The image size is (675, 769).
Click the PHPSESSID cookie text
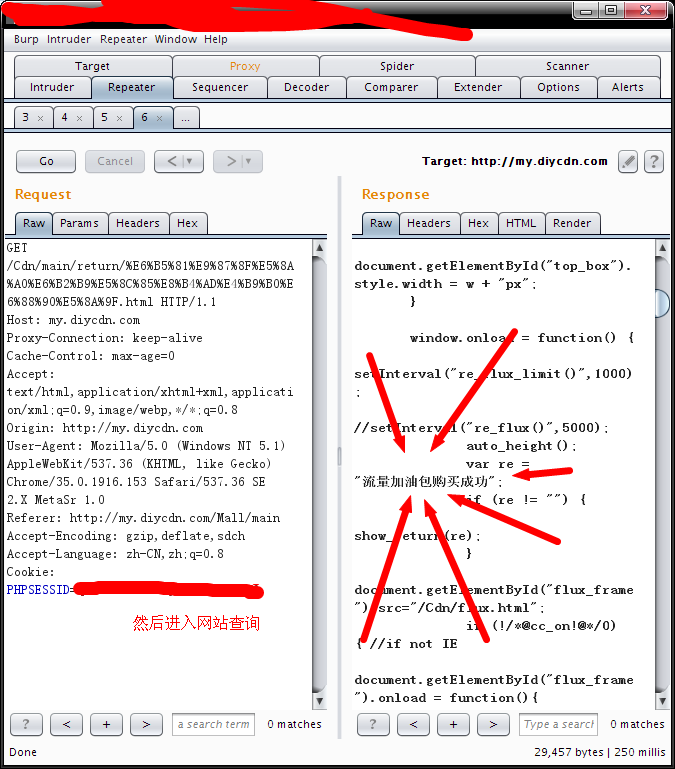(x=38, y=590)
